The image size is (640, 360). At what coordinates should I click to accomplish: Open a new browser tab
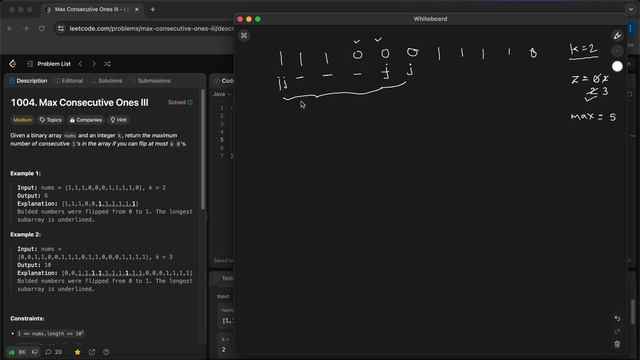pos(153,9)
